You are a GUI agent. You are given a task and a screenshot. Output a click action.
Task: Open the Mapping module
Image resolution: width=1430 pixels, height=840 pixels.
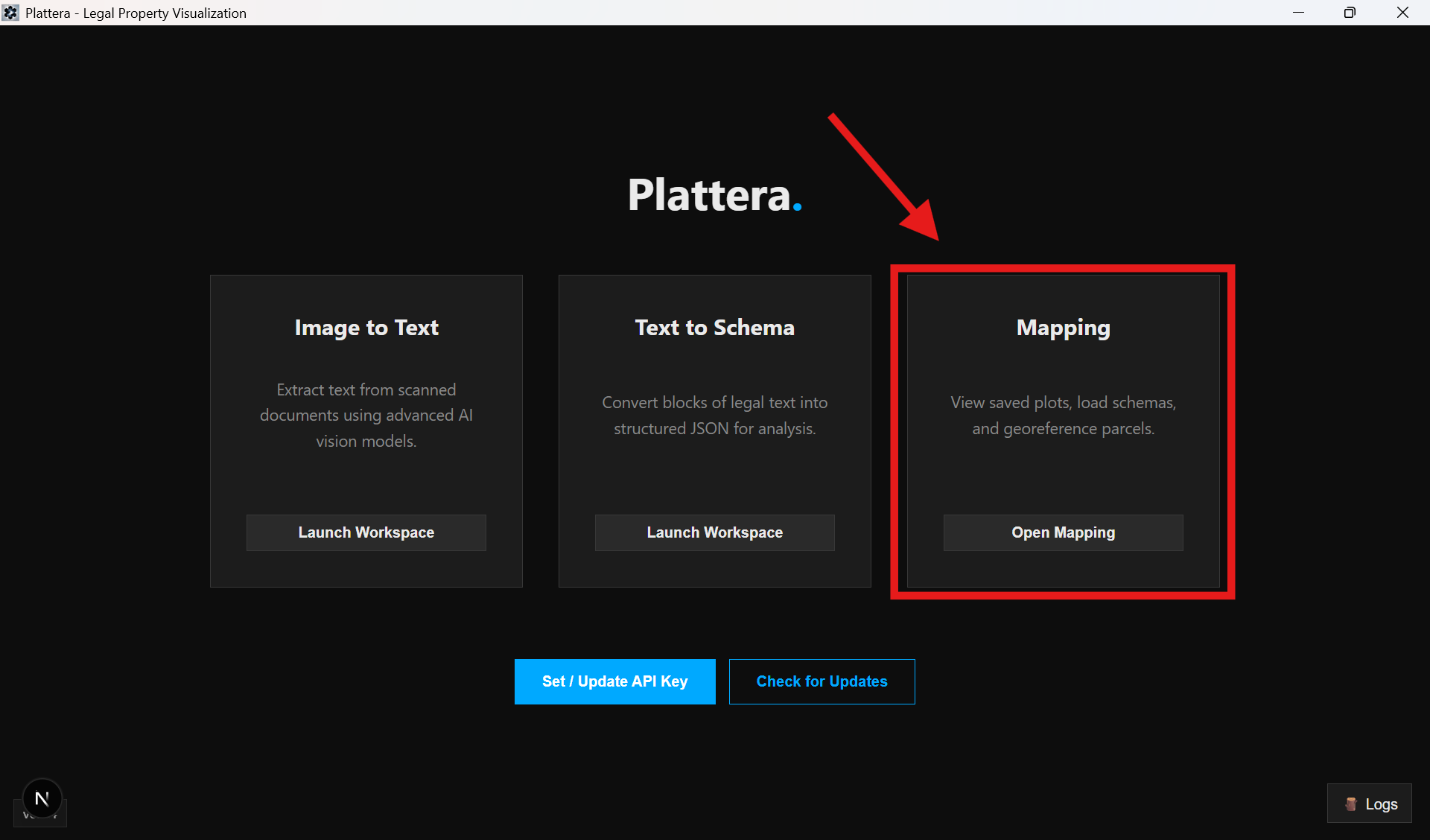pyautogui.click(x=1063, y=532)
